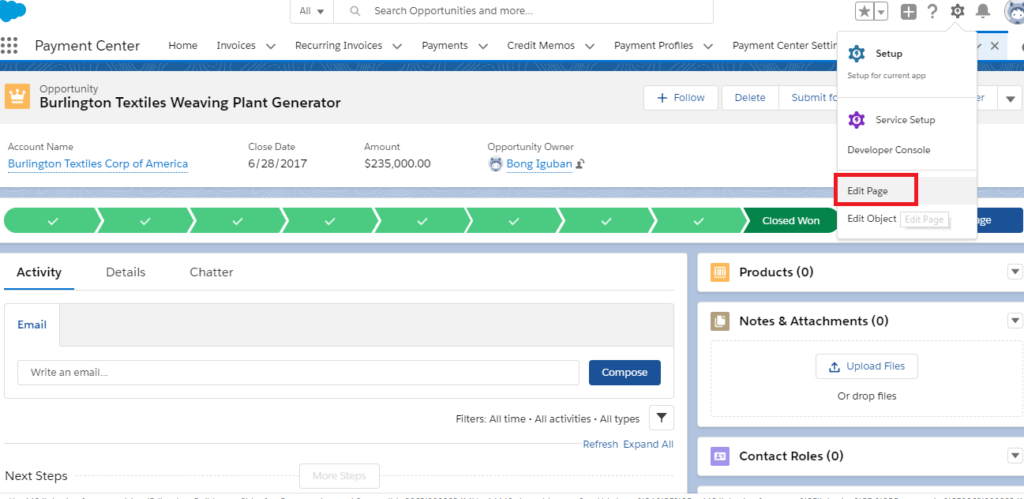
Task: Click the Upload Files button
Action: click(867, 366)
